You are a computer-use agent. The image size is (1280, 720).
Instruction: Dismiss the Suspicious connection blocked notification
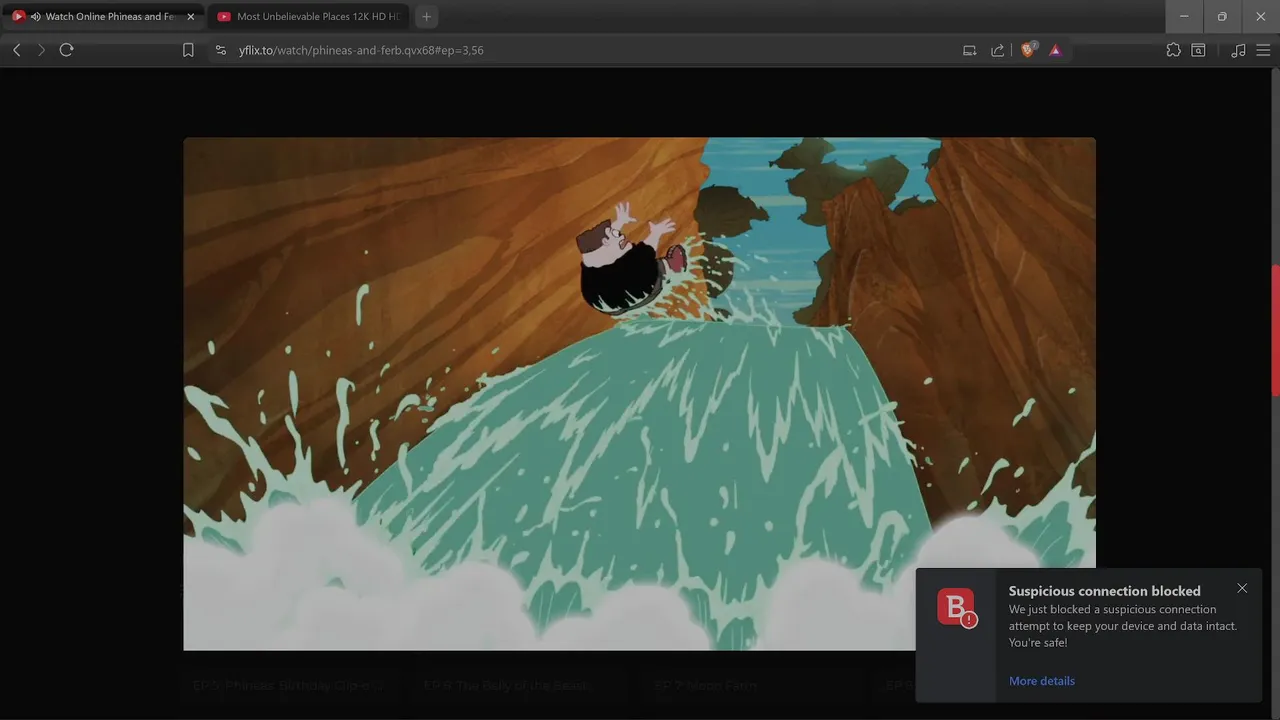point(1242,589)
